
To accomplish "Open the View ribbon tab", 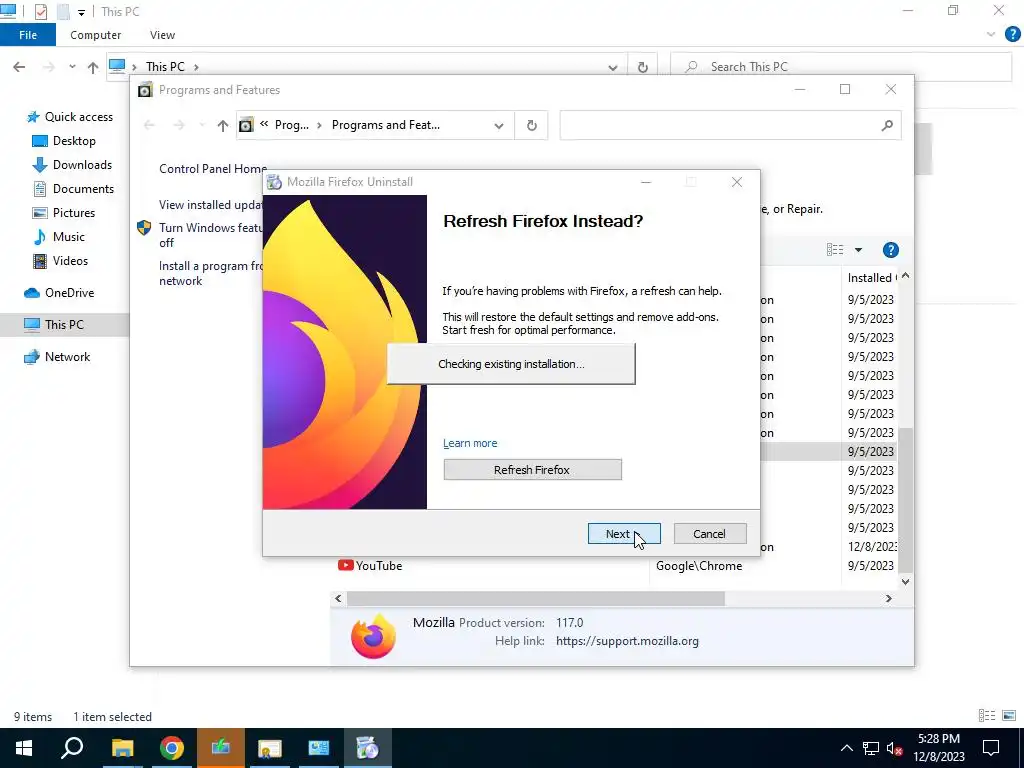I will point(162,35).
